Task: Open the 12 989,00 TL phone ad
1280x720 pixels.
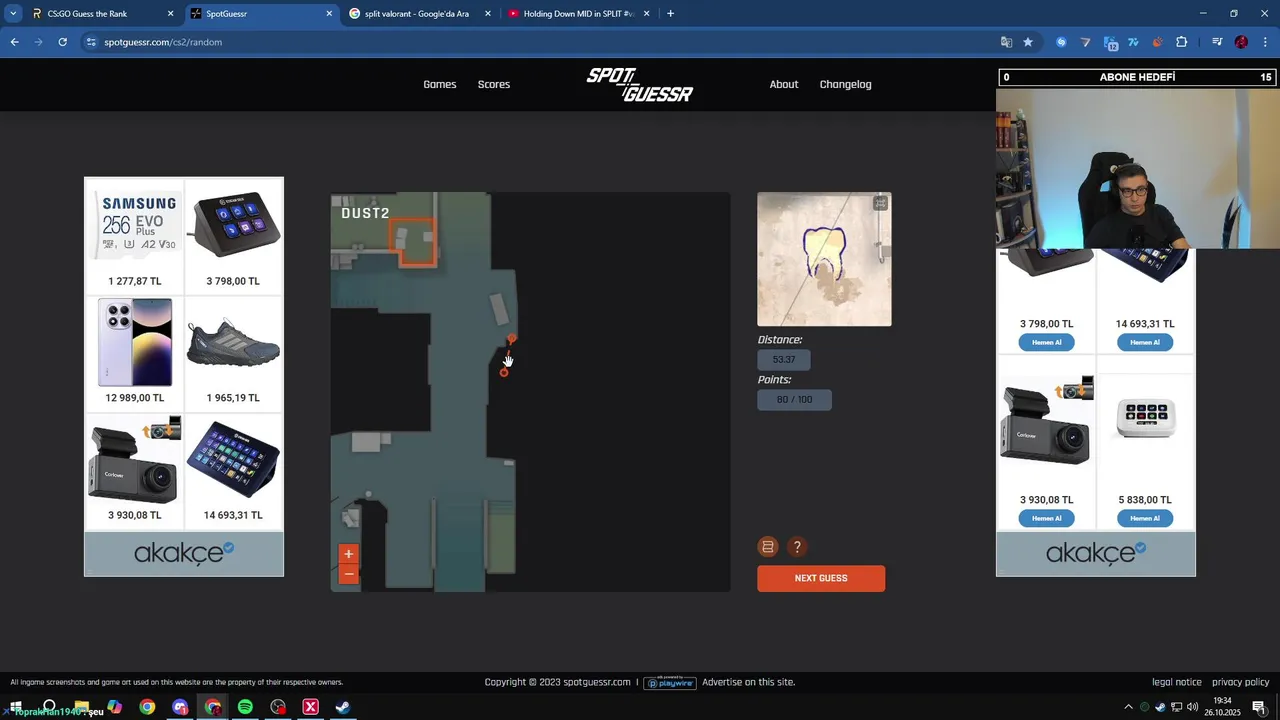Action: [135, 352]
